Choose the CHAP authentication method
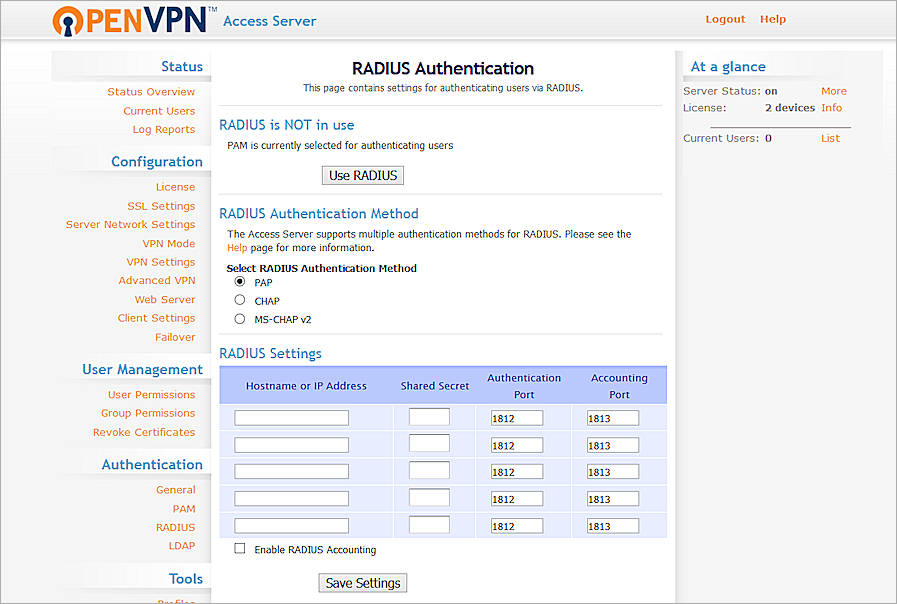Image resolution: width=897 pixels, height=604 pixels. coord(240,300)
